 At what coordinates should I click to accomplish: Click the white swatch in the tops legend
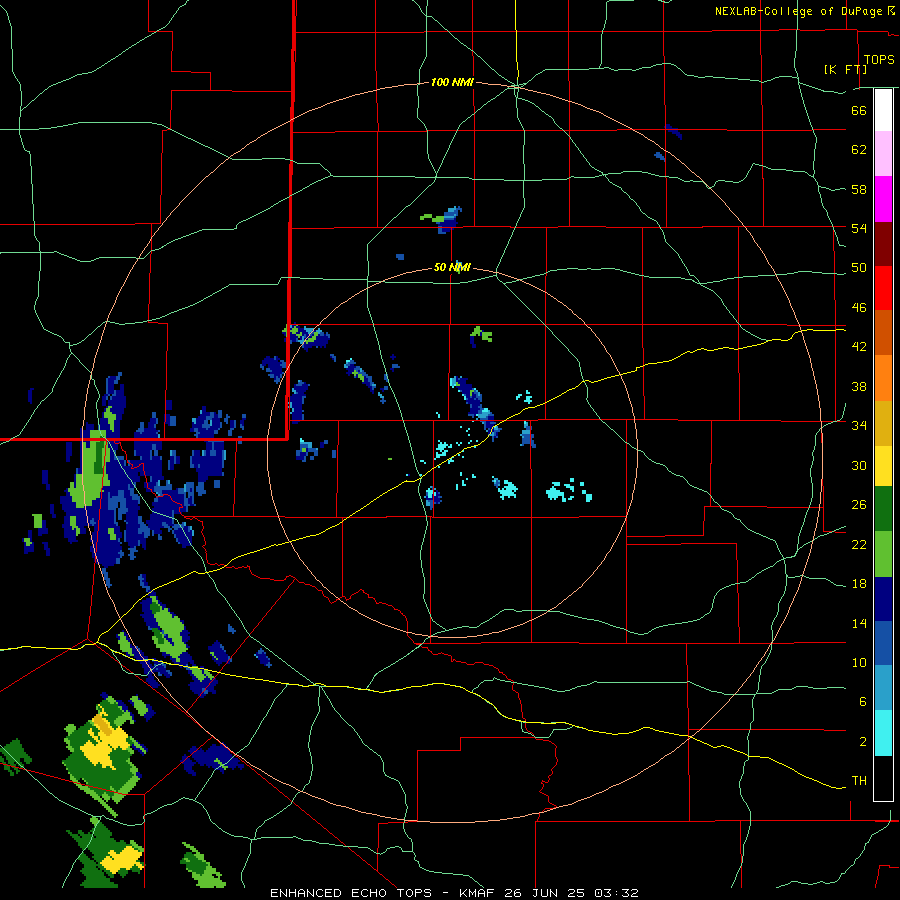point(883,110)
